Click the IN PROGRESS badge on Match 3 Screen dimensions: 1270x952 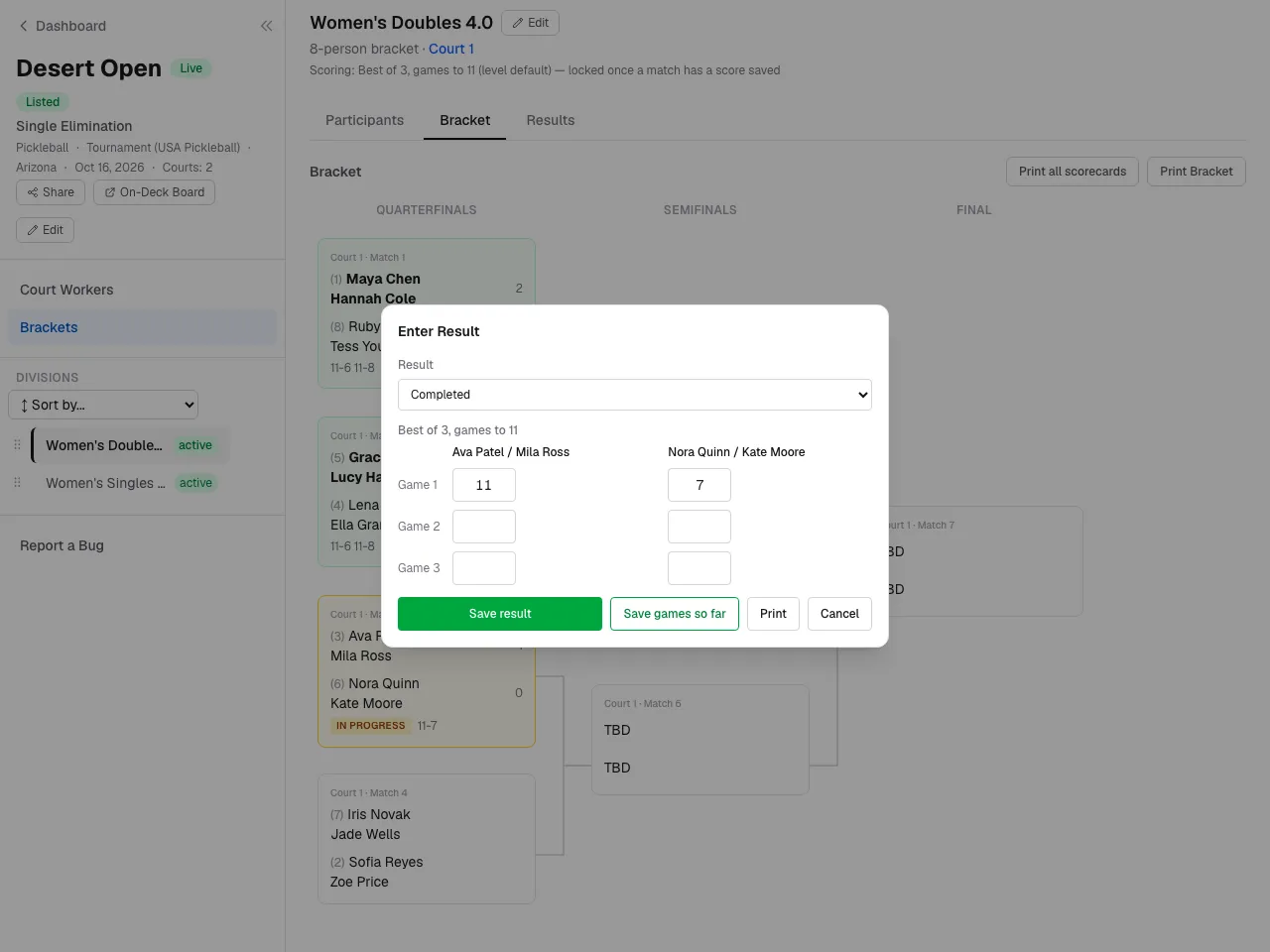[370, 726]
